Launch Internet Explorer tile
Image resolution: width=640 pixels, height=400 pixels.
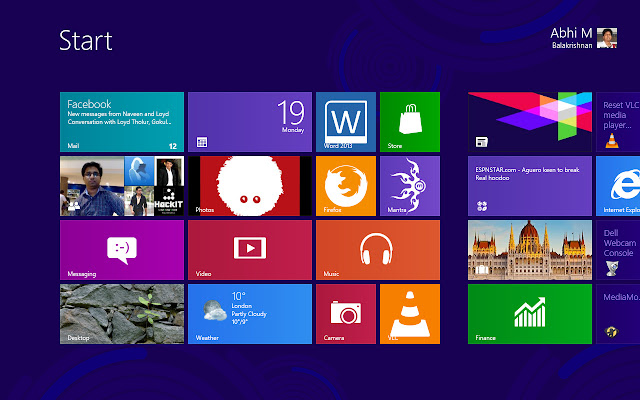click(618, 186)
